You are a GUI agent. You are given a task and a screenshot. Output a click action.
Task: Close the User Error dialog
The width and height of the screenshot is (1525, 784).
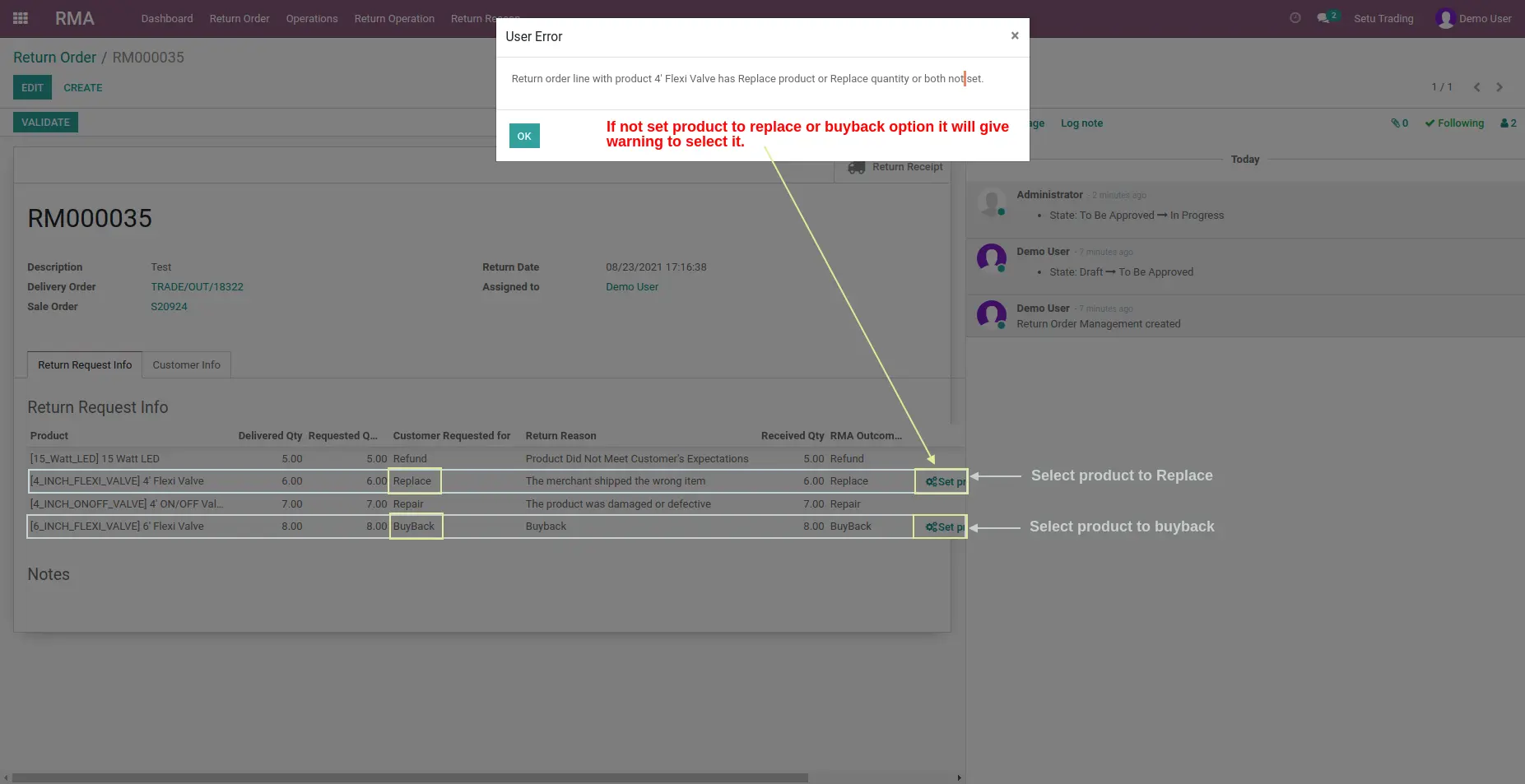click(1015, 35)
